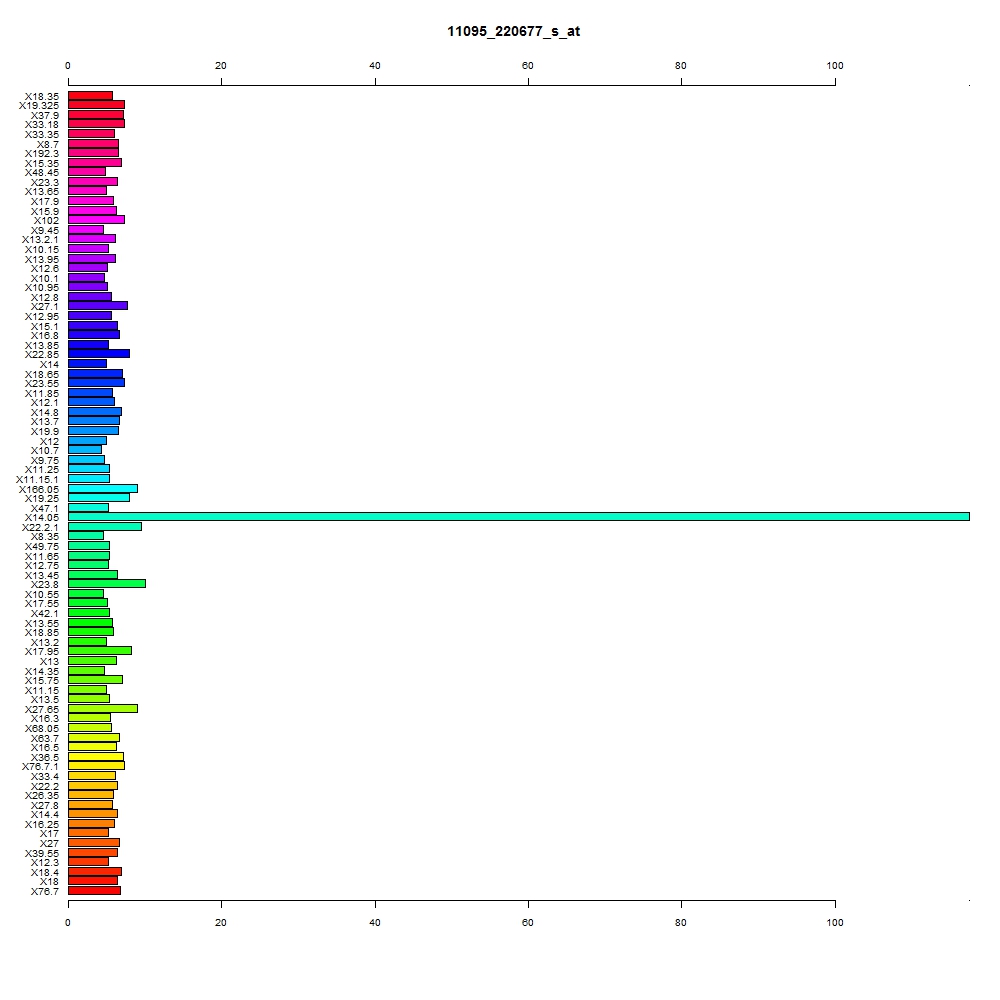
Task: Select the X15.1 label
Action: click(x=45, y=327)
